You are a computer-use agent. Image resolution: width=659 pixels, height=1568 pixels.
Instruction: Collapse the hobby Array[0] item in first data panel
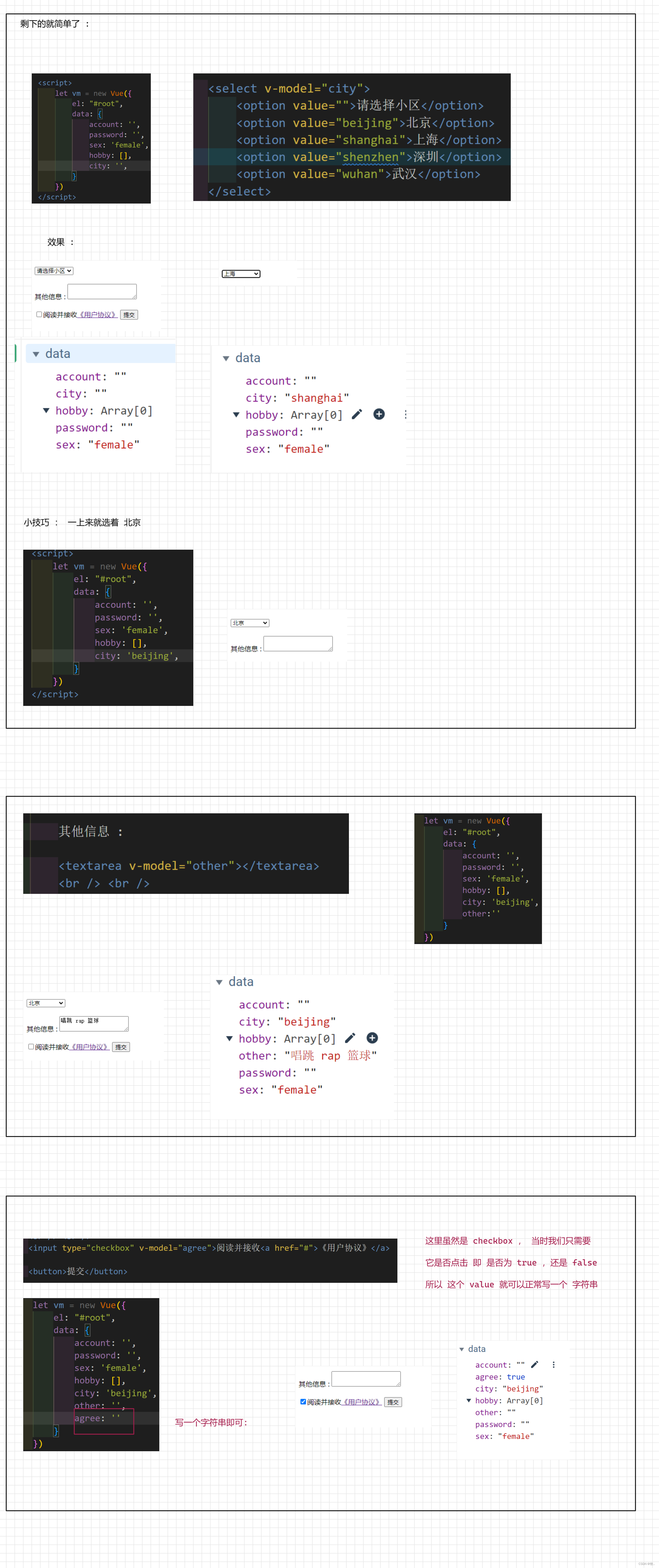pos(46,411)
